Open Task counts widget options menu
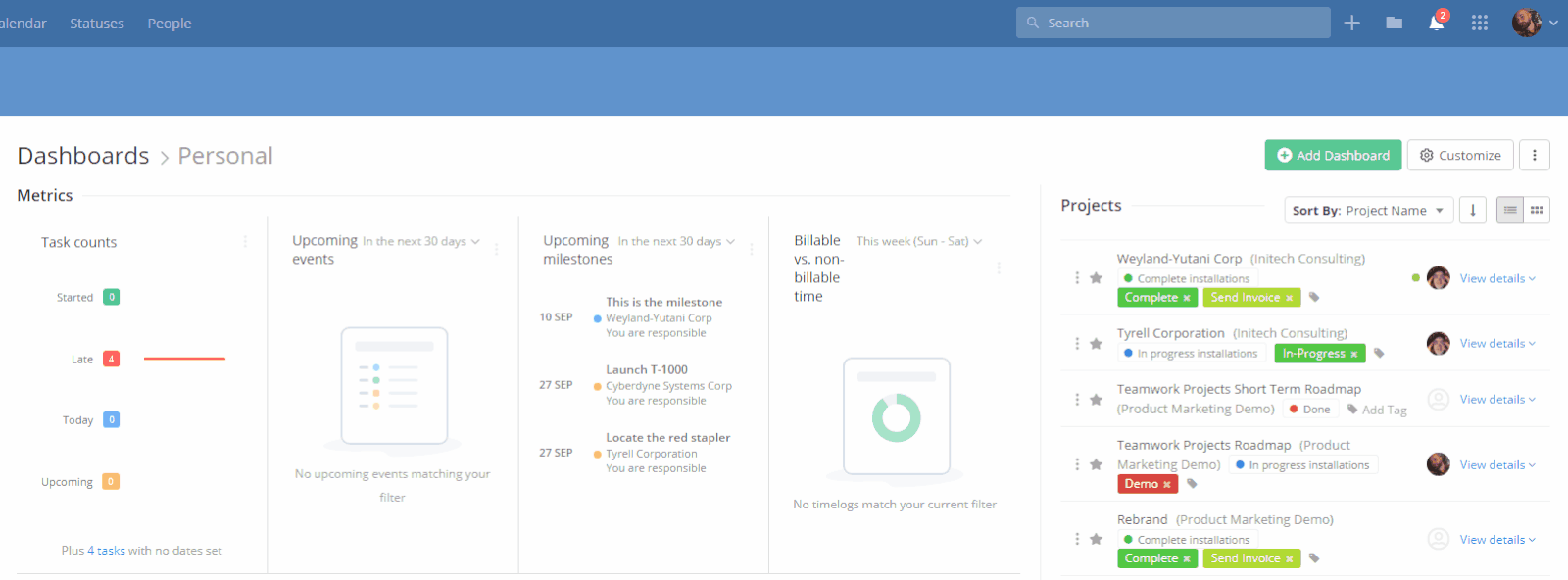 coord(245,242)
